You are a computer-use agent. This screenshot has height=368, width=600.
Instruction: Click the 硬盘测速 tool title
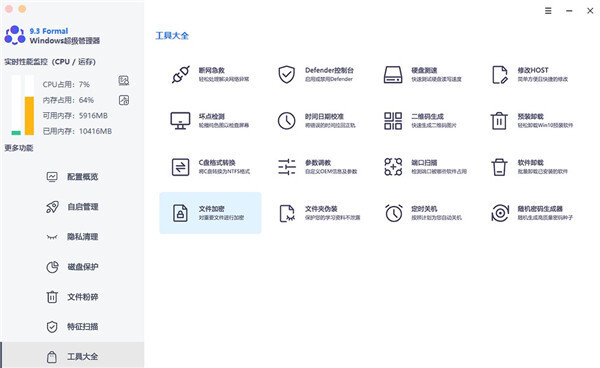click(424, 70)
